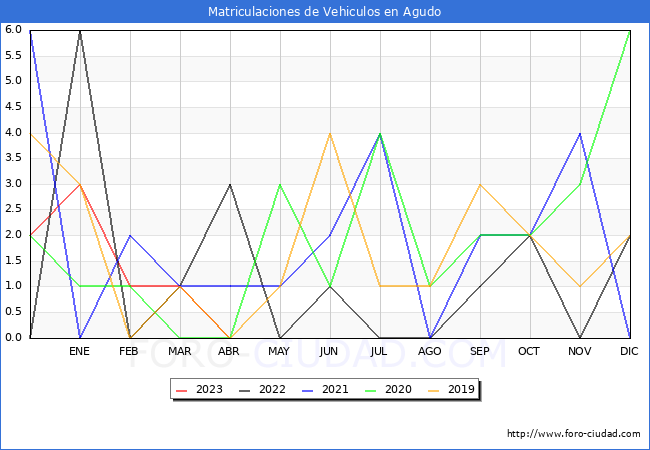
Task: Click the JUN month axis label
Action: [x=329, y=351]
